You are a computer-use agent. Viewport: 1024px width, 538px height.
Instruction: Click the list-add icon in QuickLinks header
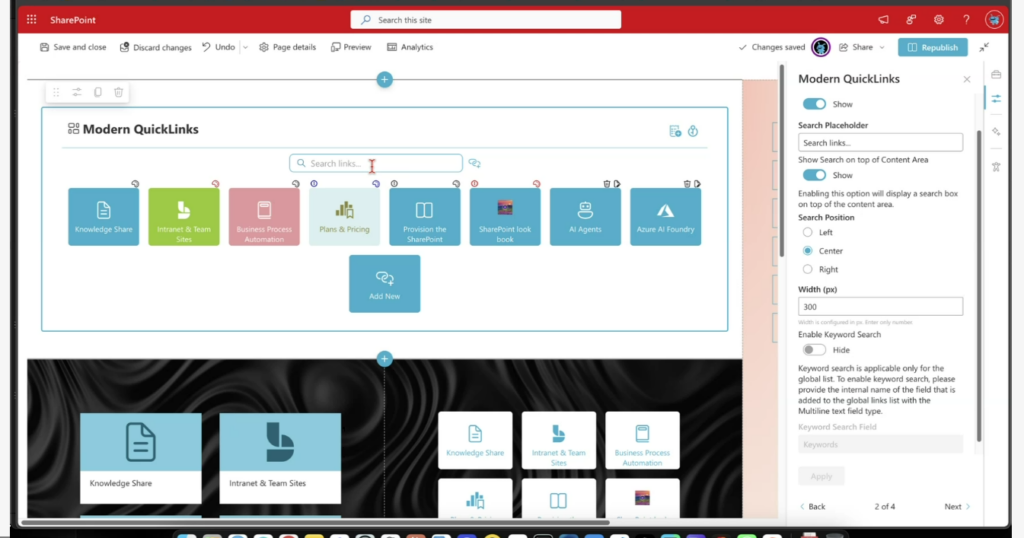[675, 131]
